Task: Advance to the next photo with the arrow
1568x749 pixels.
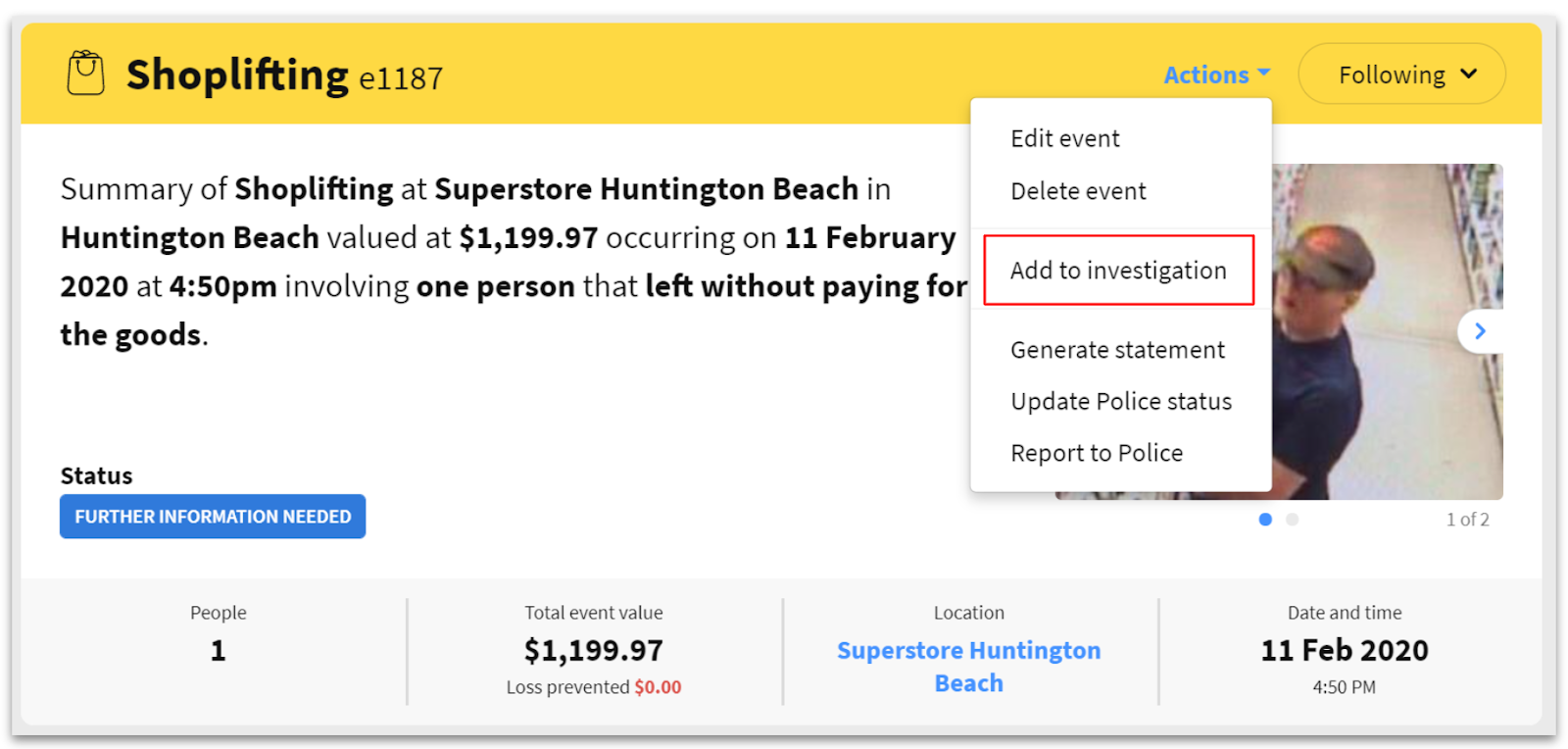Action: point(1480,331)
